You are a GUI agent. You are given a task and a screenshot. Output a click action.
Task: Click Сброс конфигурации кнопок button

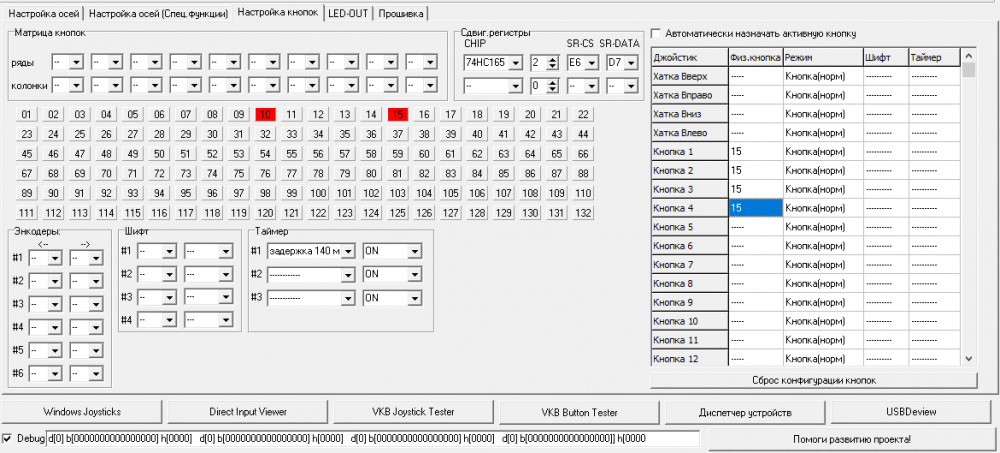813,381
